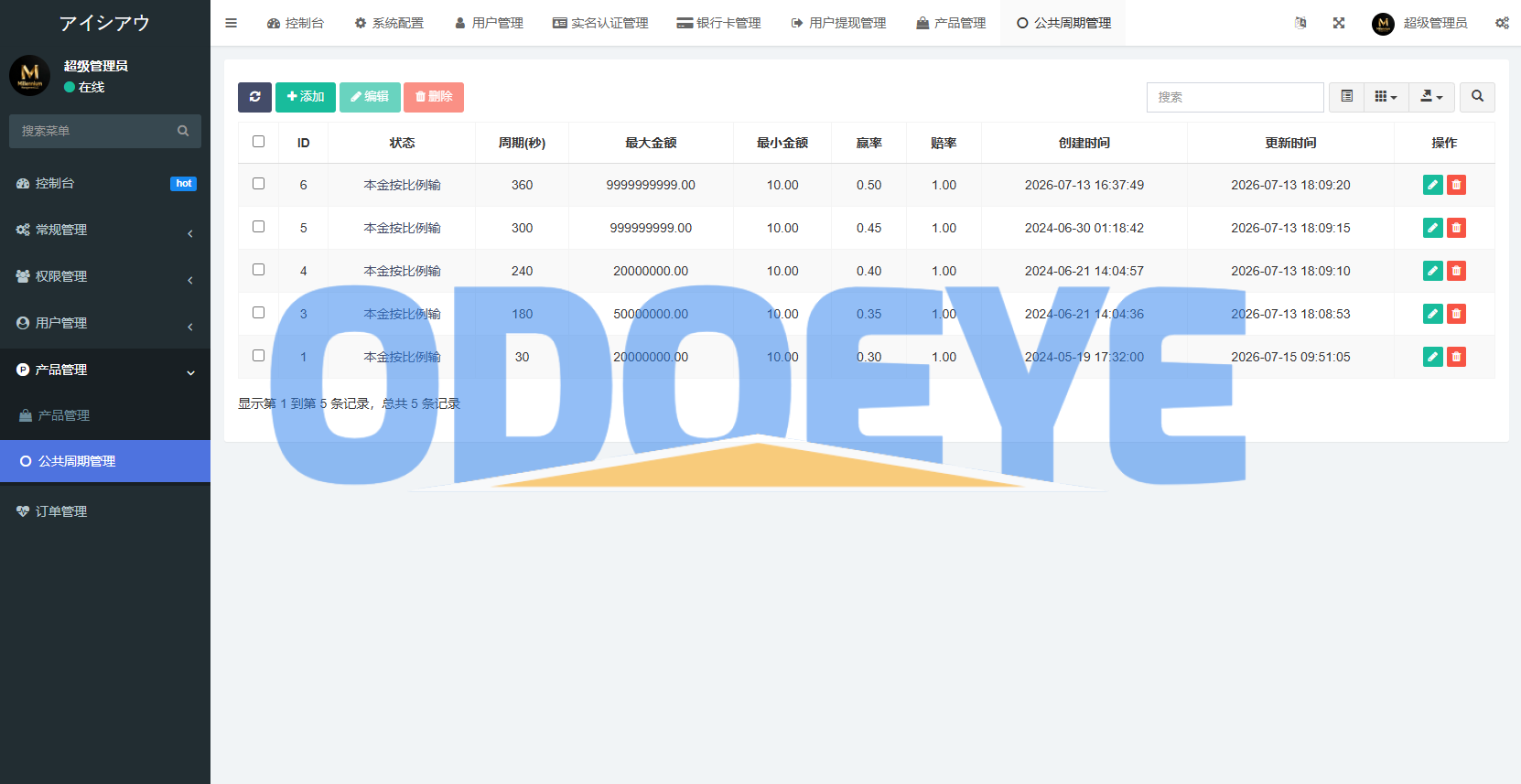The width and height of the screenshot is (1521, 784).
Task: Click the hot badge beside 控制台
Action: point(183,184)
